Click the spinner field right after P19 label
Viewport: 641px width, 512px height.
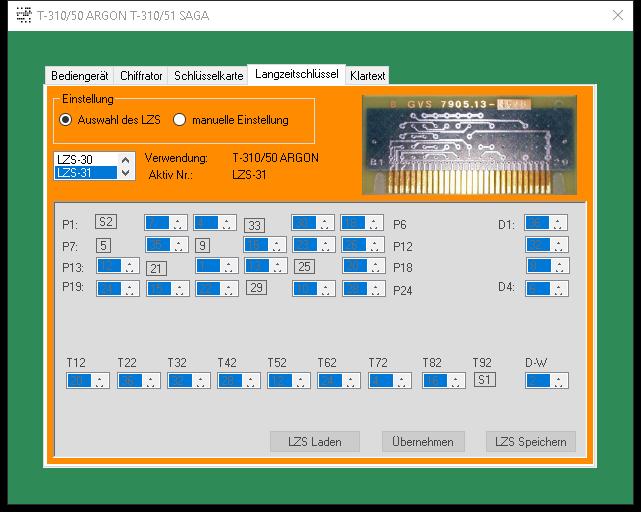[x=118, y=289]
